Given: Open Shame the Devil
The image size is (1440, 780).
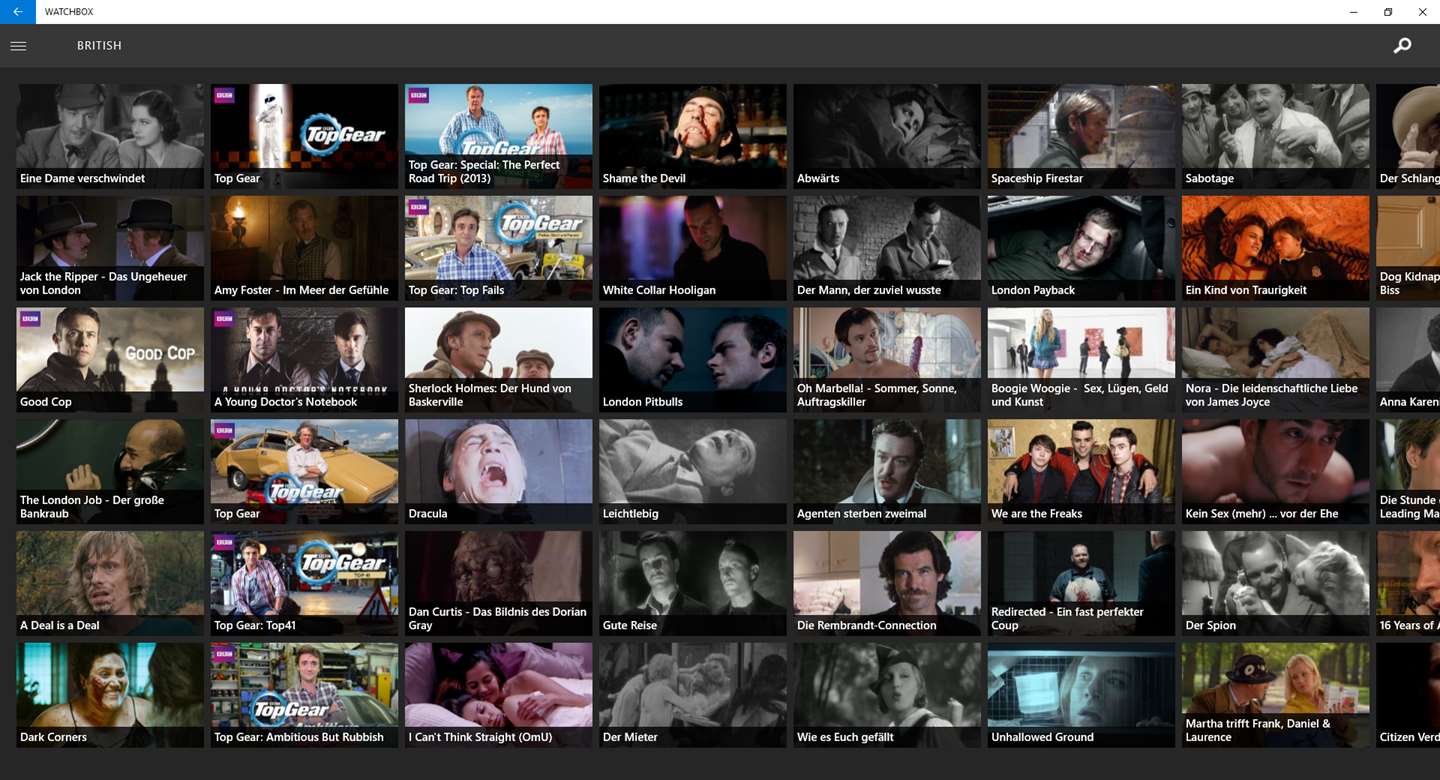Looking at the screenshot, I should pyautogui.click(x=692, y=136).
